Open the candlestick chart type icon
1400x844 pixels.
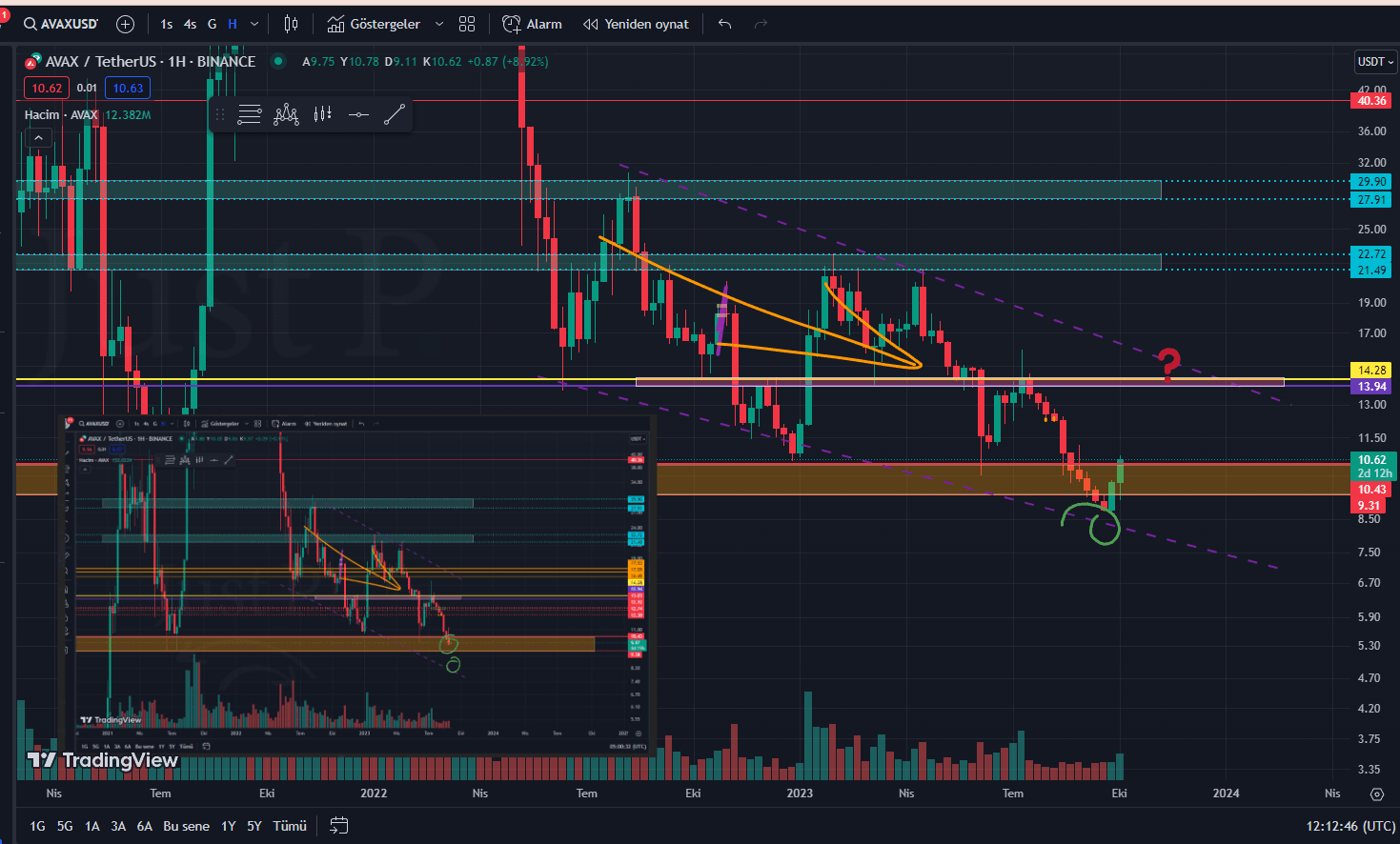pos(291,24)
